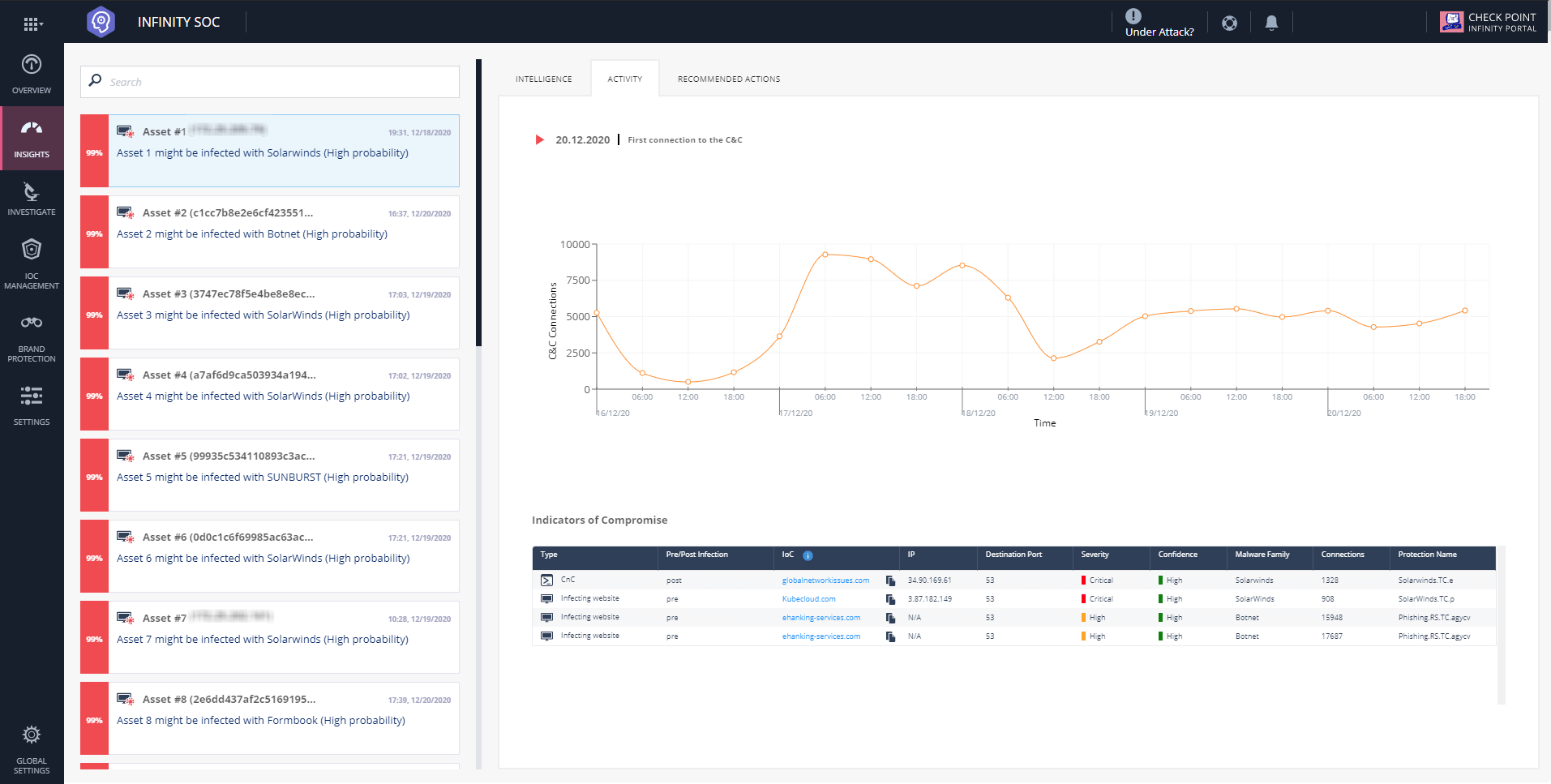Open the app launcher grid icon
1551x784 pixels.
32,24
